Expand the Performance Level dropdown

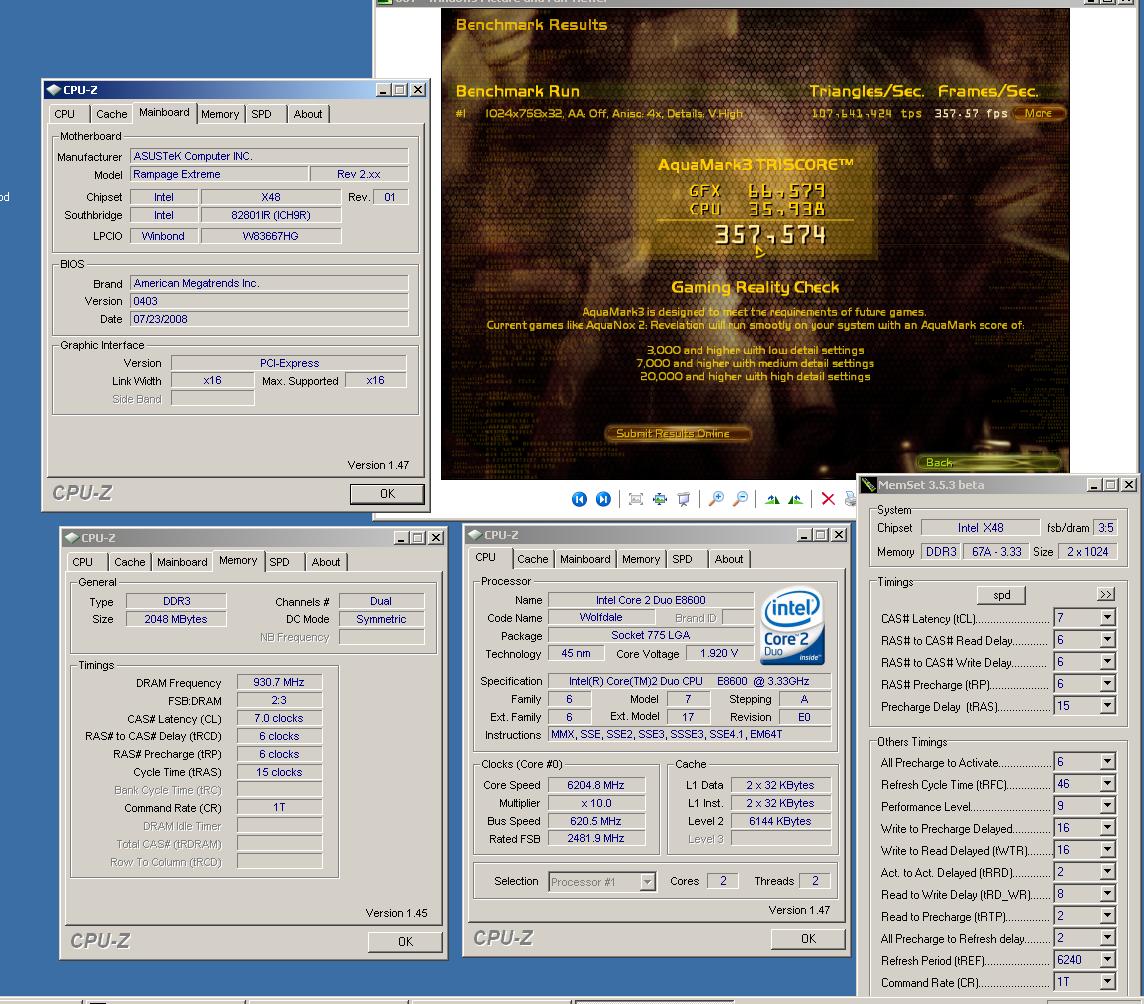[x=1107, y=806]
